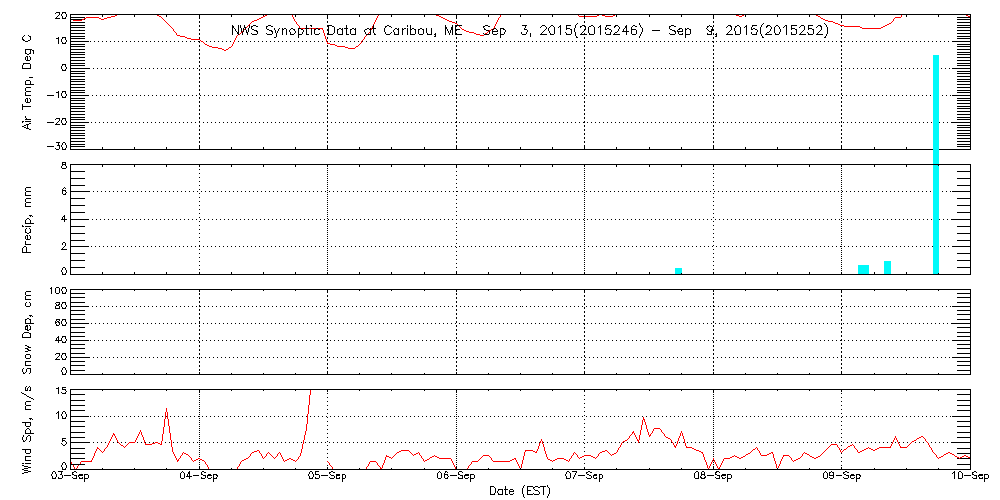Screen dimensions: 1000x500
Task: Click the '05-Sep' date tick label
Action: tap(328, 478)
